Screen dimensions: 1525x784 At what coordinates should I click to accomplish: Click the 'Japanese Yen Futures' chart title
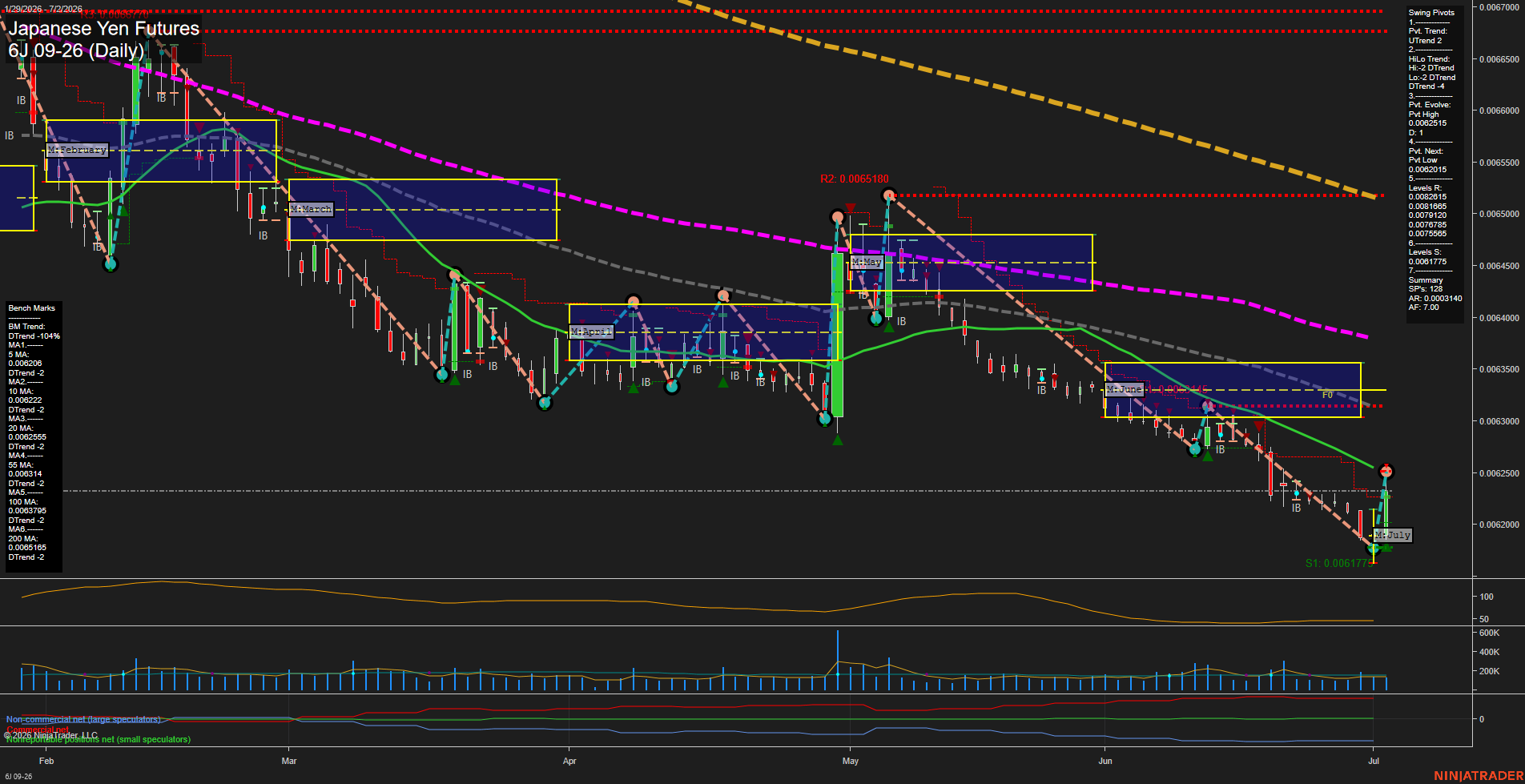[x=104, y=29]
